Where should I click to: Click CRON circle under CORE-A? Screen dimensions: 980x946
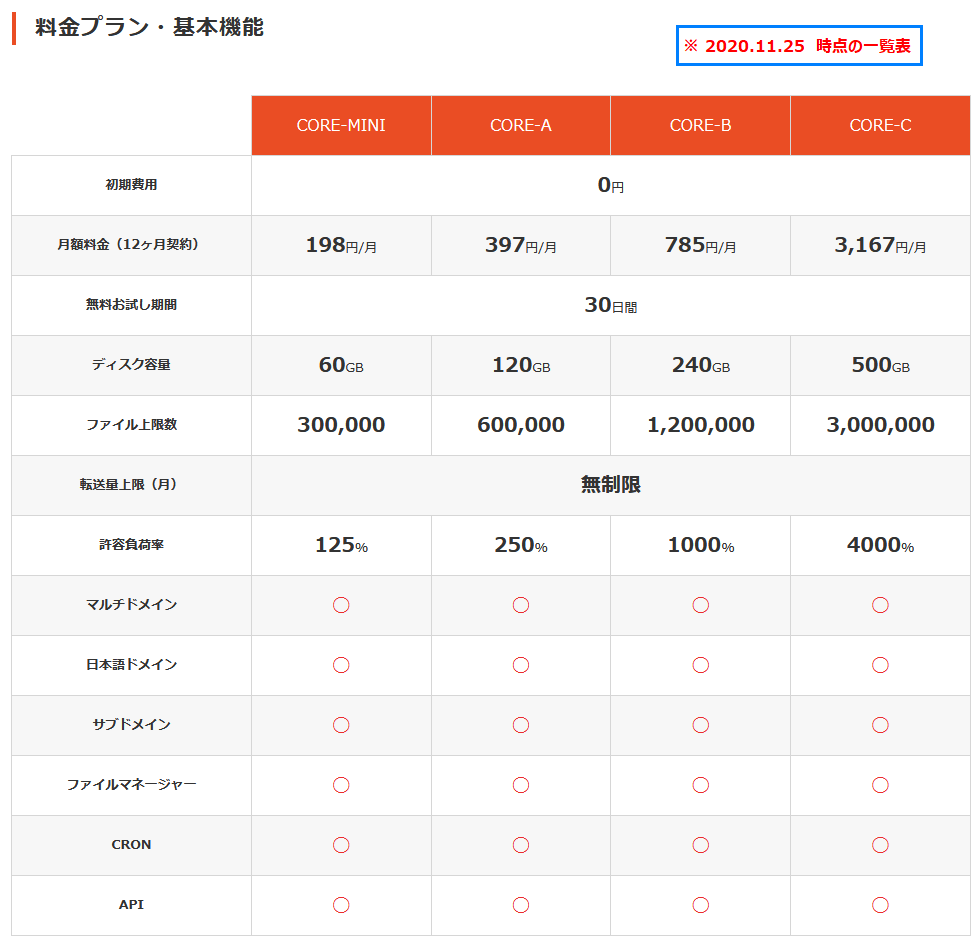point(521,845)
